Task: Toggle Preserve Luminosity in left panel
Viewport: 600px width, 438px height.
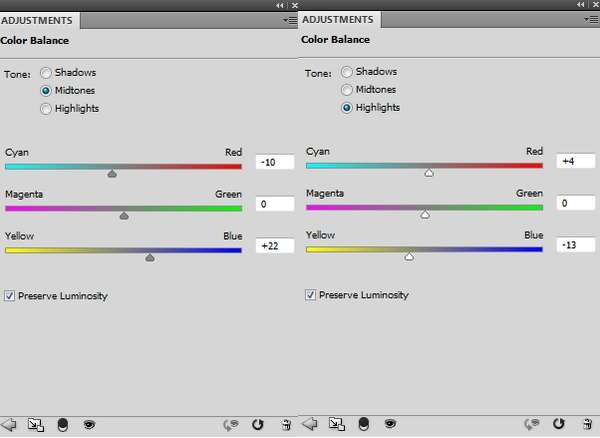Action: click(9, 296)
